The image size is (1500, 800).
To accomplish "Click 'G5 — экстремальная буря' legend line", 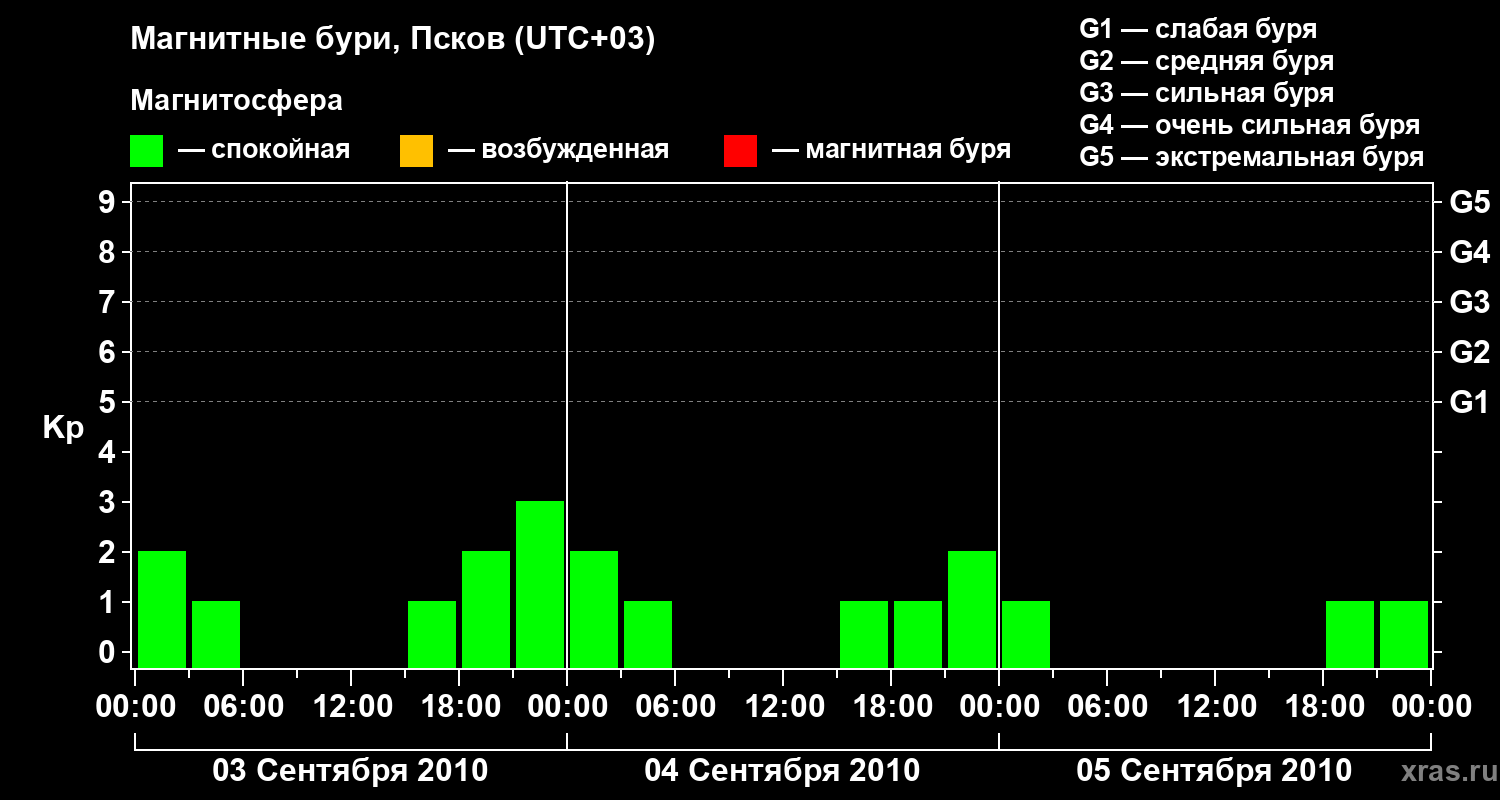I will pyautogui.click(x=1251, y=156).
